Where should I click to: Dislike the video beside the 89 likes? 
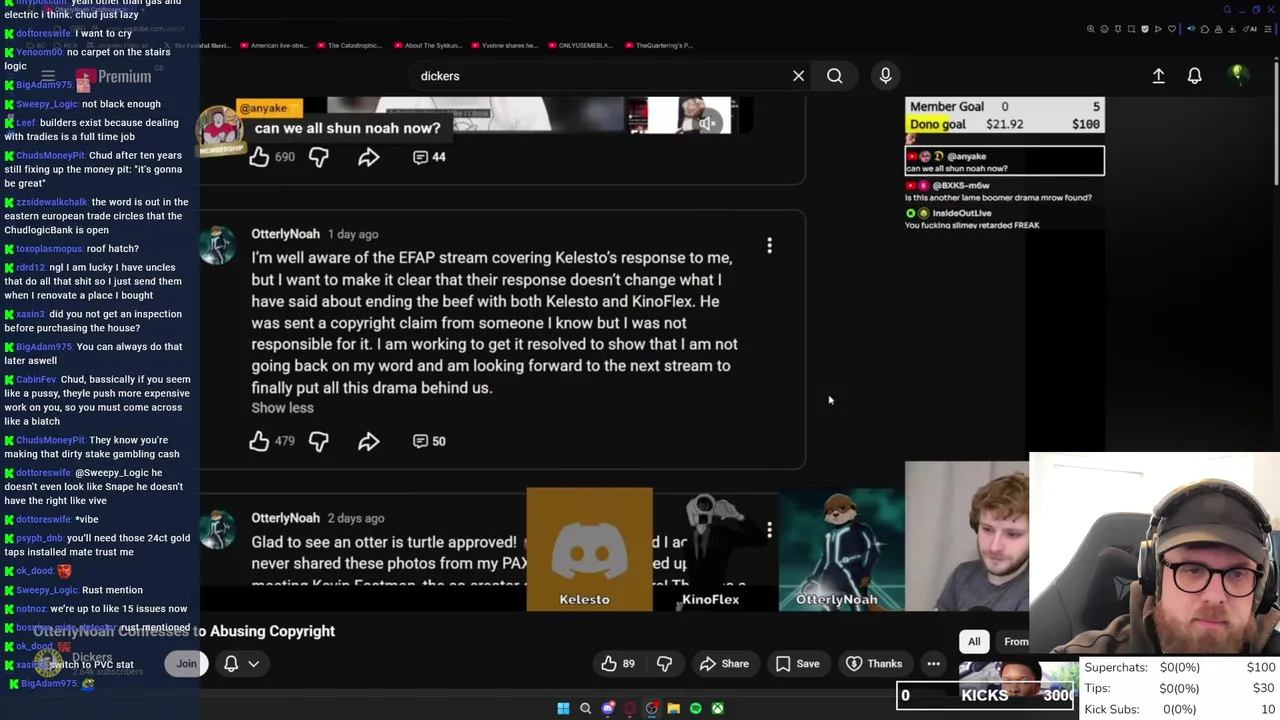point(664,664)
